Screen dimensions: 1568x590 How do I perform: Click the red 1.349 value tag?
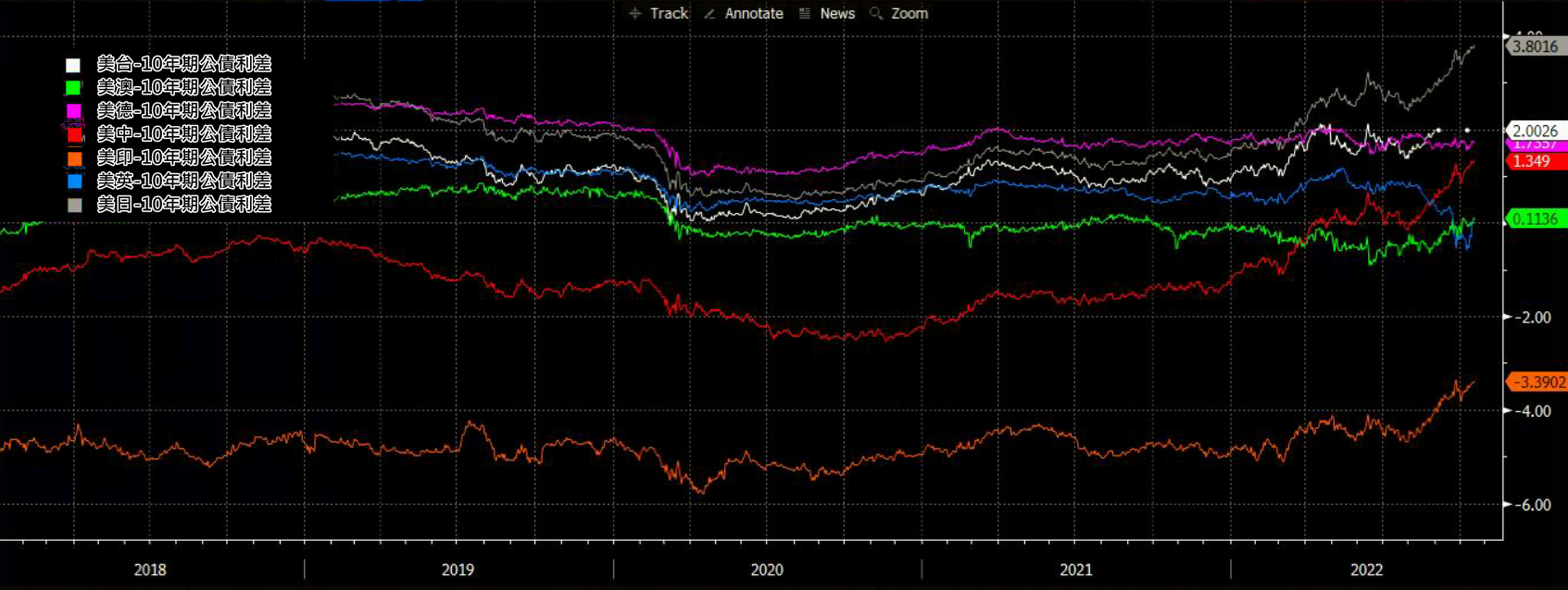point(1533,161)
